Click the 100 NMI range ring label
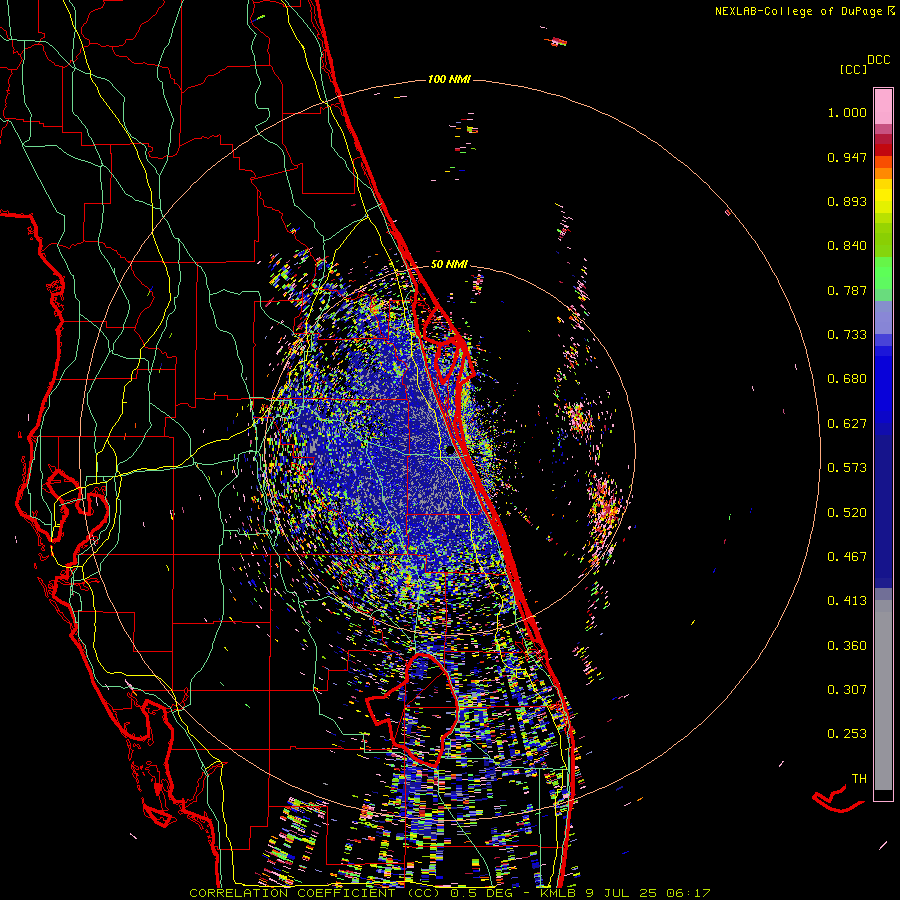Image resolution: width=900 pixels, height=900 pixels. [449, 79]
